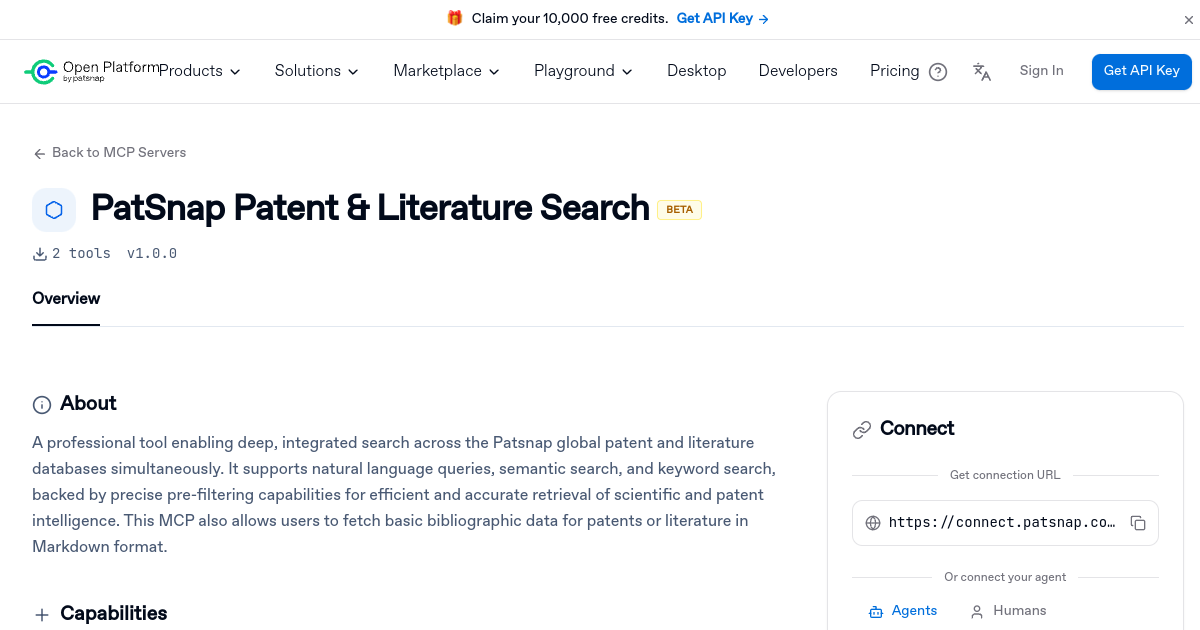This screenshot has height=630, width=1200.
Task: Open the Pricing page
Action: coord(894,71)
